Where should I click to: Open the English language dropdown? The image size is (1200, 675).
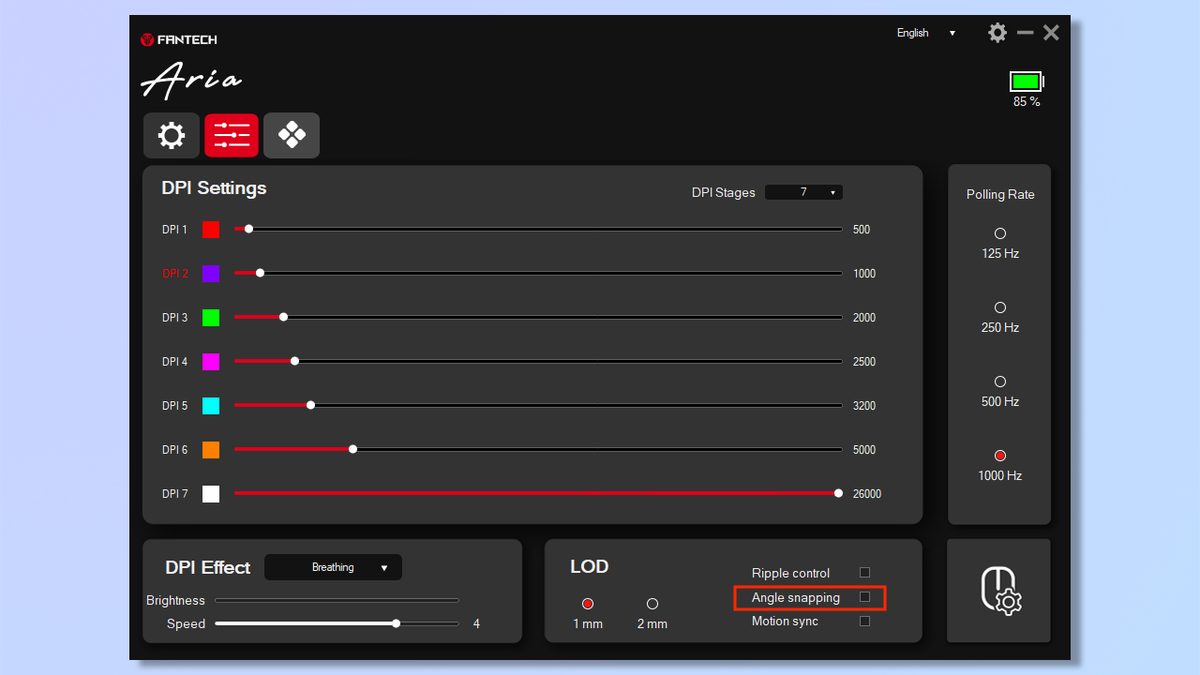(925, 32)
